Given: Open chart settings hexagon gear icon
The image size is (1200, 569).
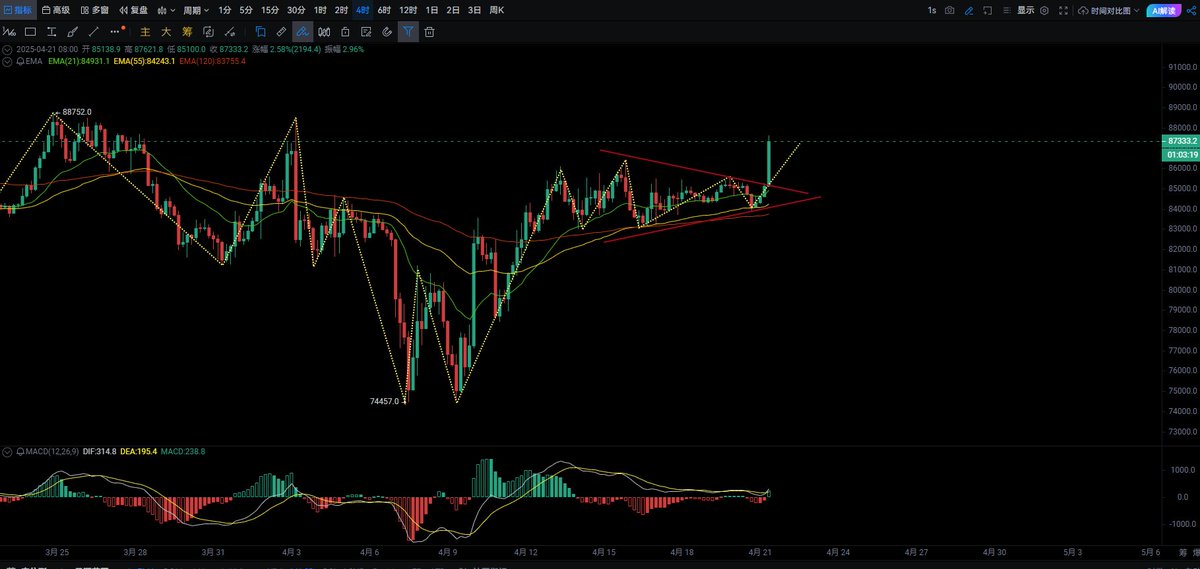Looking at the screenshot, I should tap(1045, 10).
